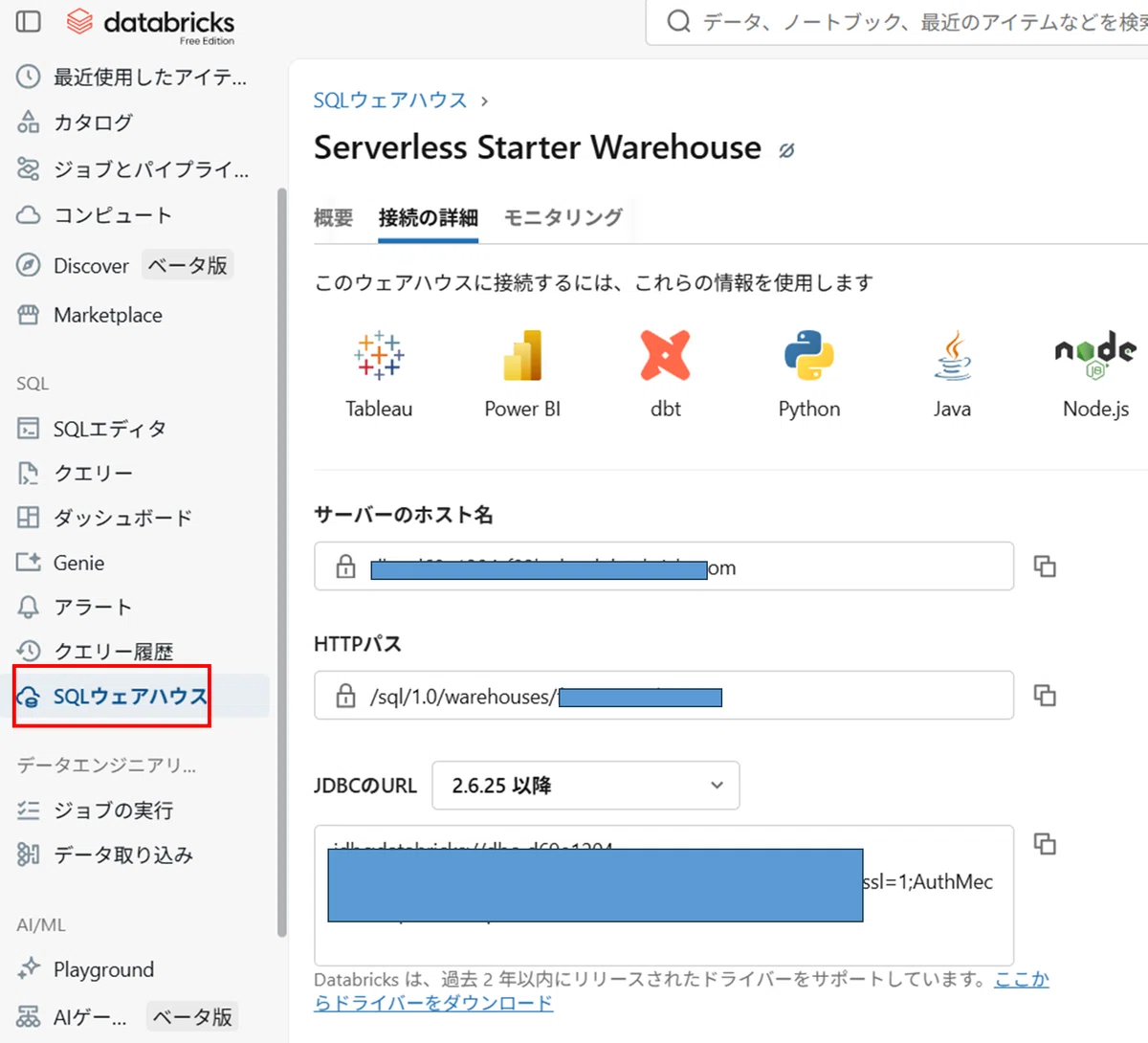Copy the JDBC URL
The height and width of the screenshot is (1043, 1148).
[1045, 844]
